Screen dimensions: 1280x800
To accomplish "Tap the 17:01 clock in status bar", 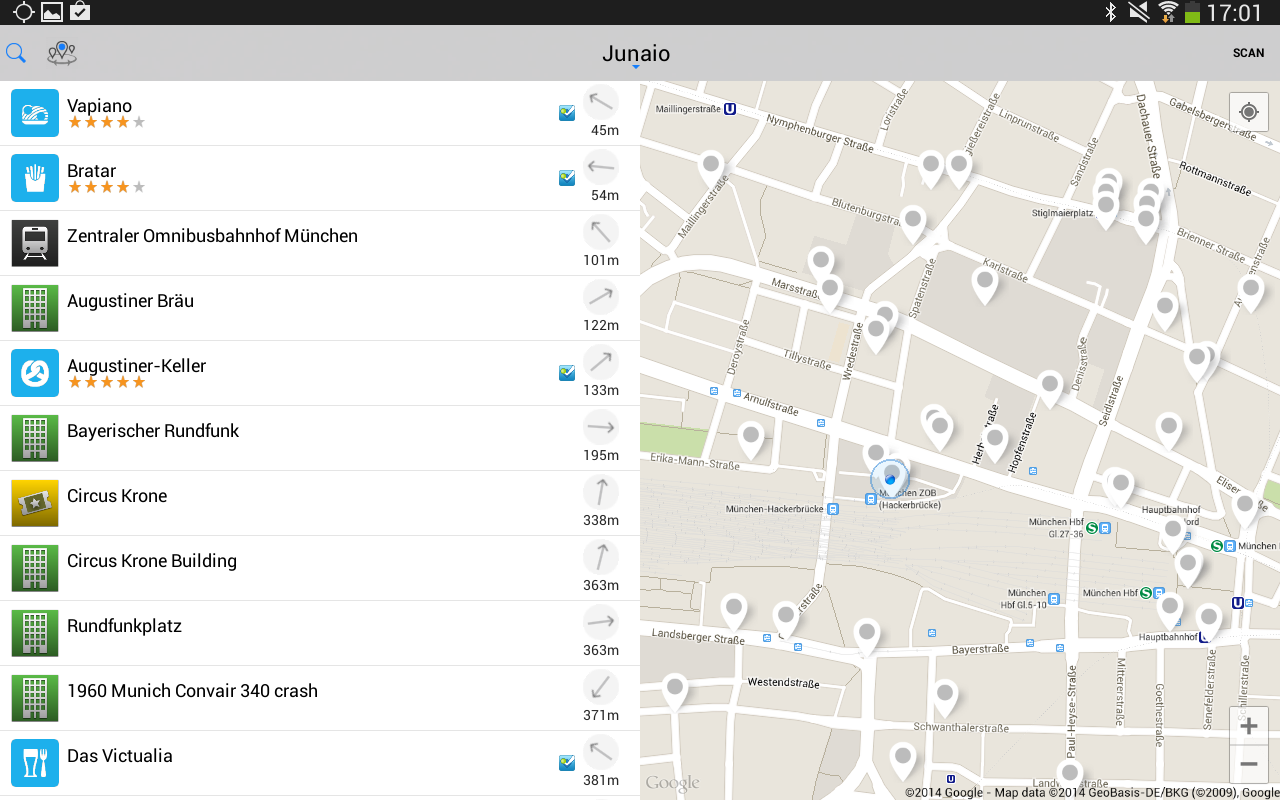I will point(1235,12).
